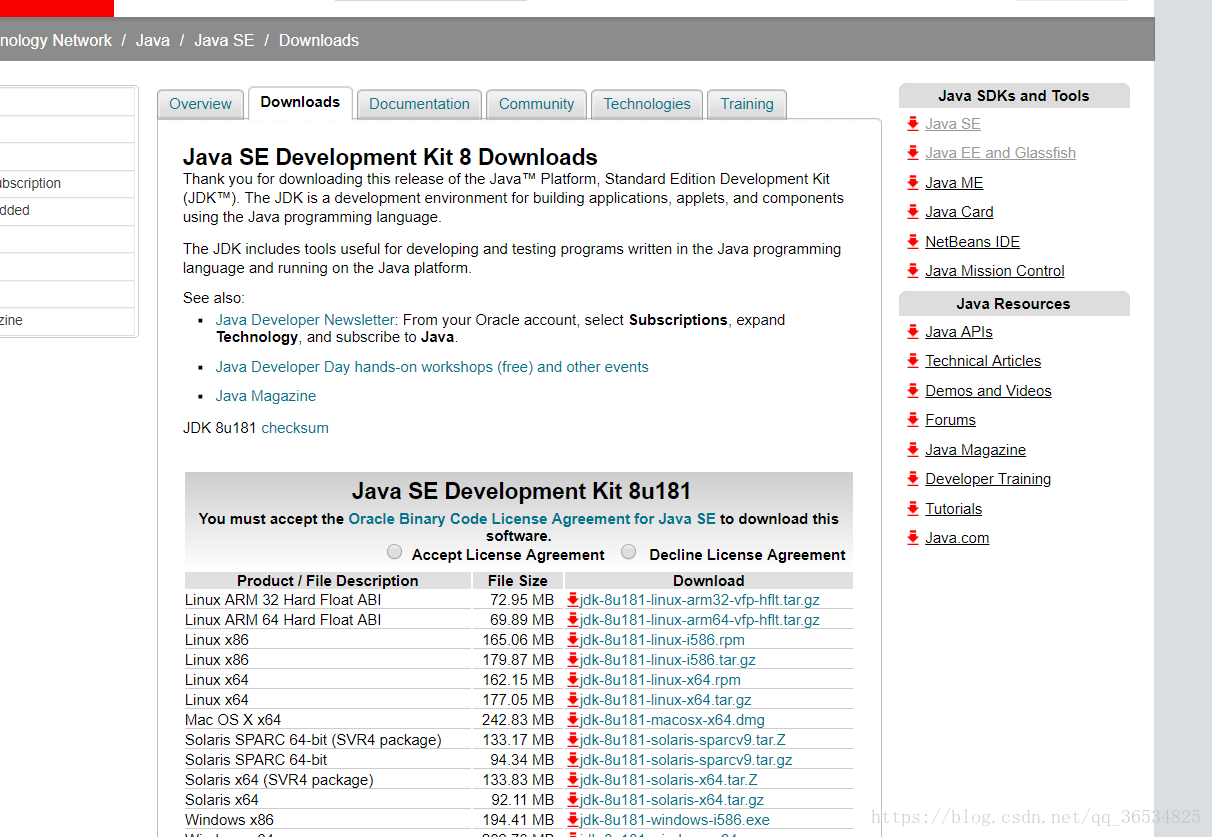Click red download arrow beside Java SE
The width and height of the screenshot is (1212, 837).
913,124
